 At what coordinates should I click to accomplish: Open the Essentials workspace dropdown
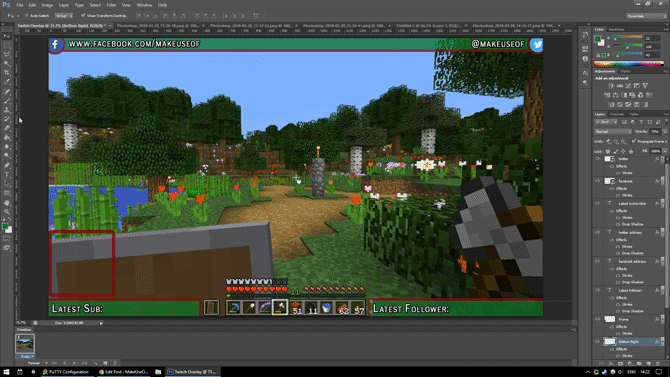(646, 16)
